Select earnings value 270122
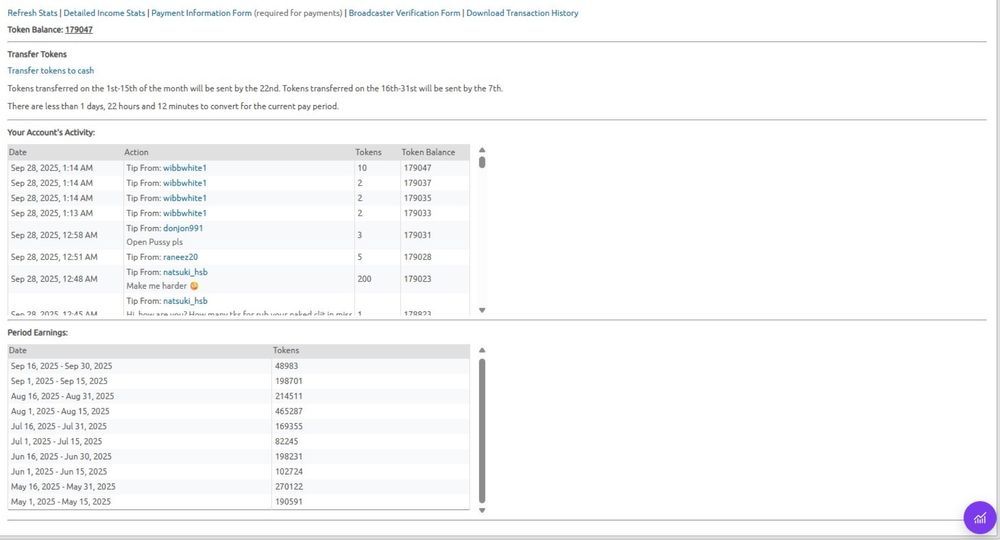The height and width of the screenshot is (540, 1000). 289,486
